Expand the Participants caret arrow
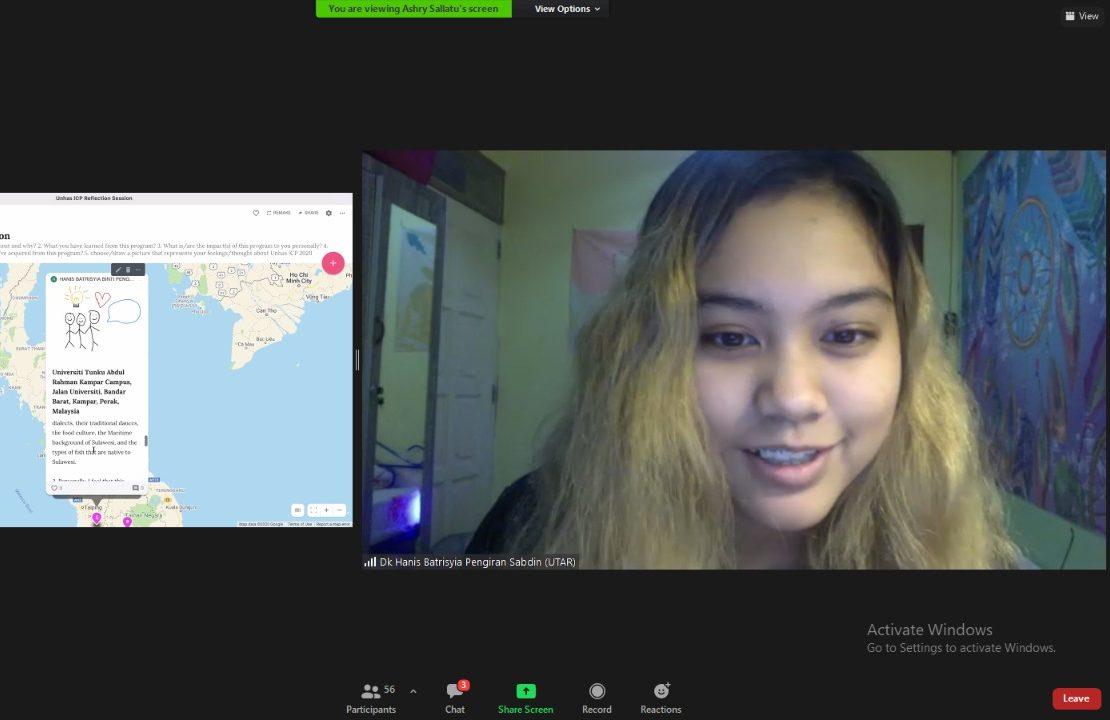 click(x=413, y=691)
